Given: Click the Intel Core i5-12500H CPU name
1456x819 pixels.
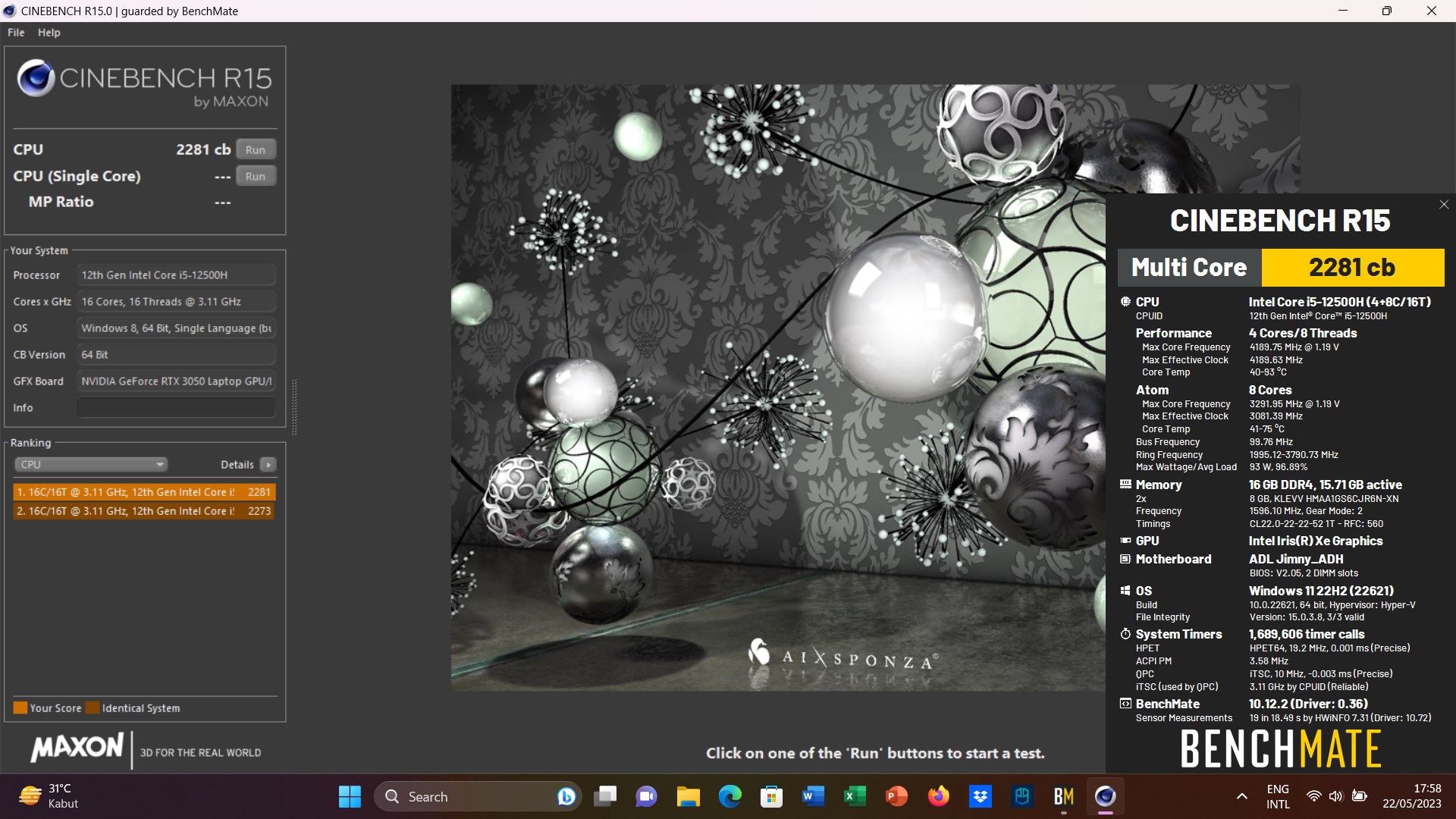Looking at the screenshot, I should pos(1340,302).
